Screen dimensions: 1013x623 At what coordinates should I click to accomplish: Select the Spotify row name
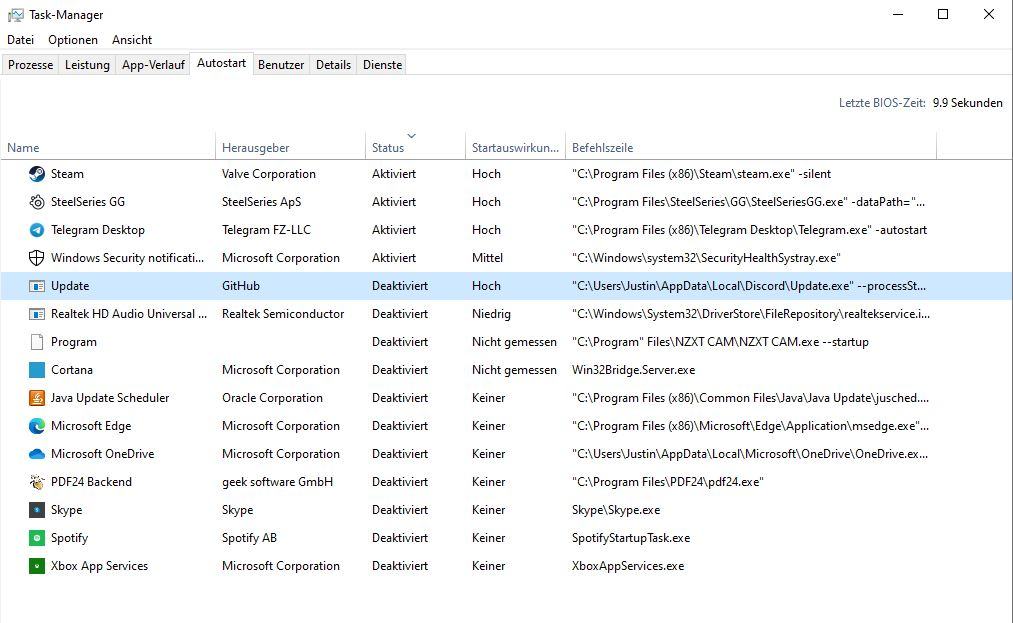(x=69, y=538)
